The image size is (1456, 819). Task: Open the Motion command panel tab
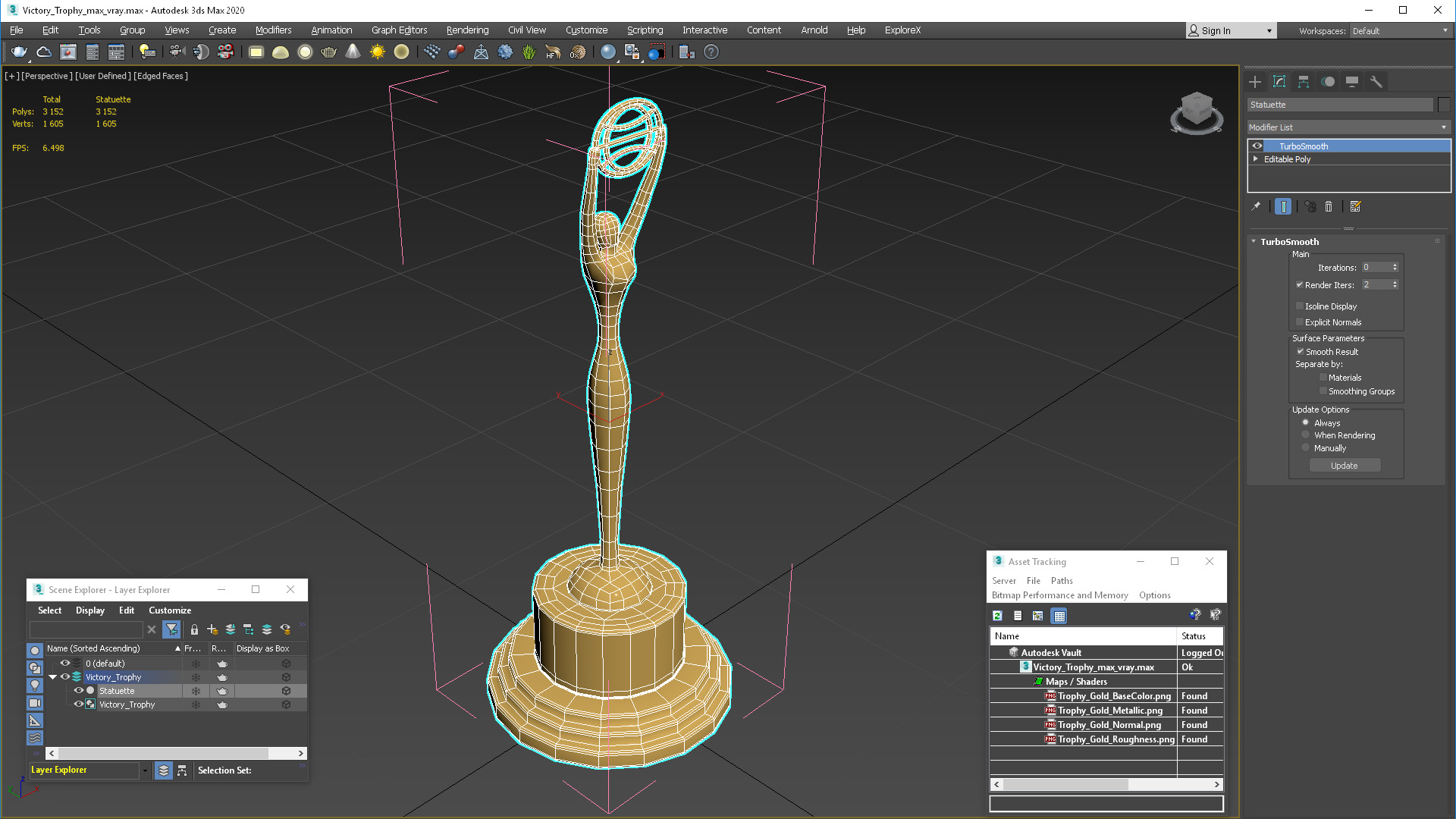(1328, 82)
